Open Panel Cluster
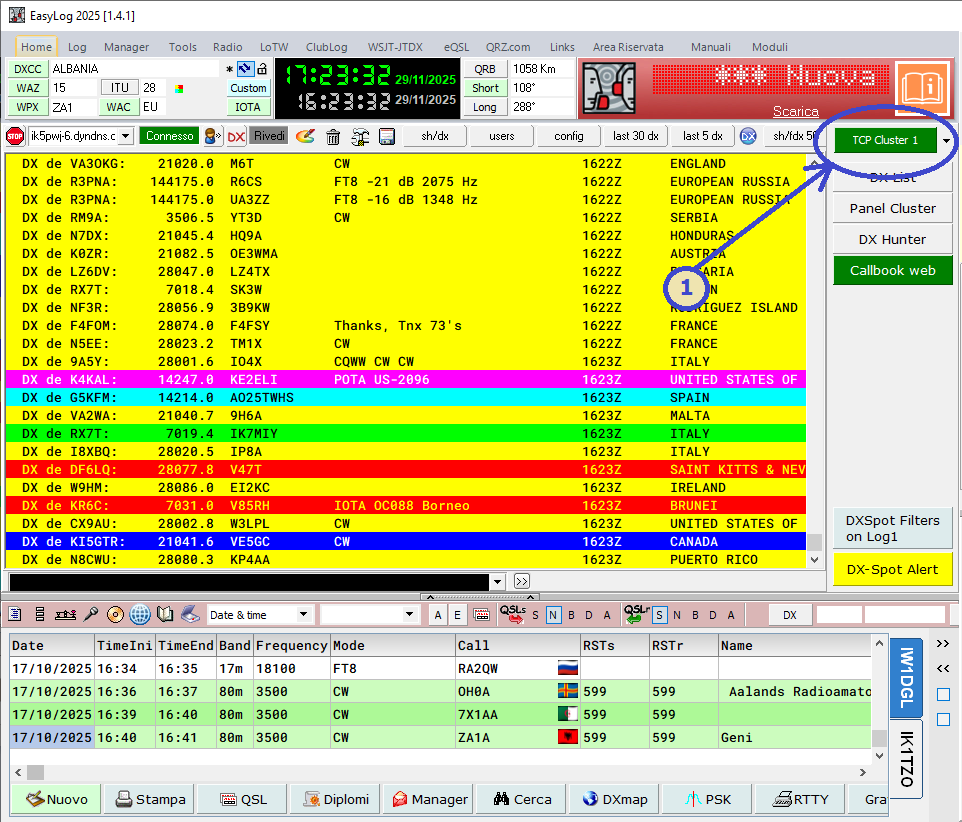This screenshot has width=962, height=822. [x=893, y=209]
